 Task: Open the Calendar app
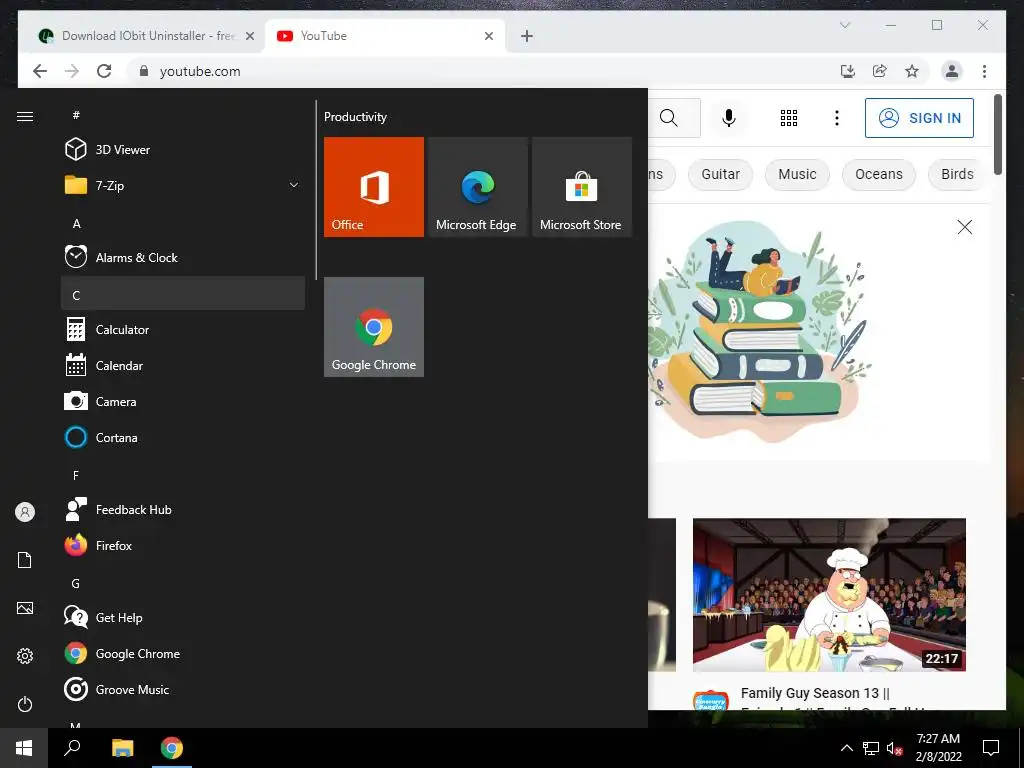[183, 366]
